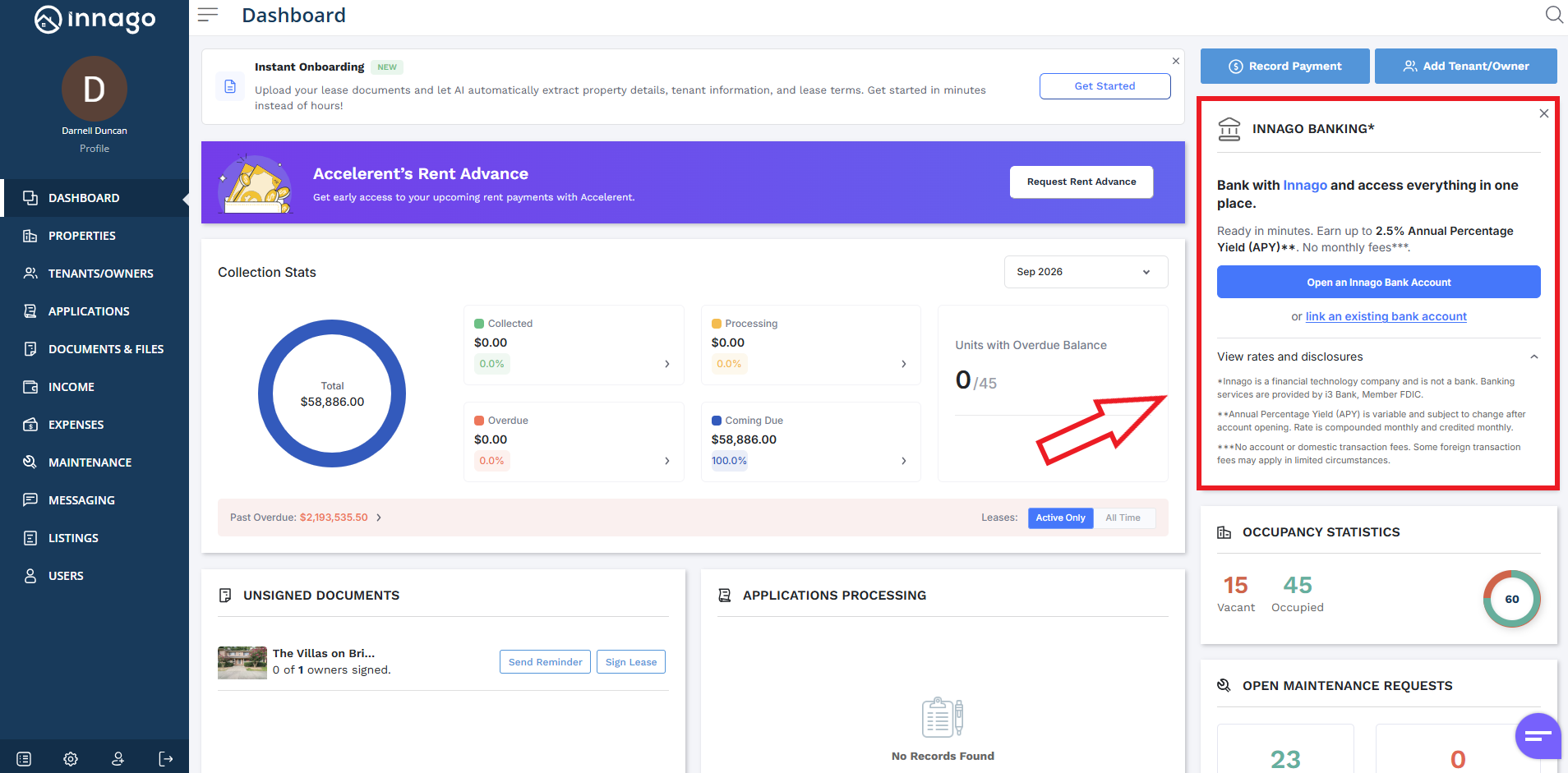
Task: Close the Innago Banking panel
Action: [1544, 113]
